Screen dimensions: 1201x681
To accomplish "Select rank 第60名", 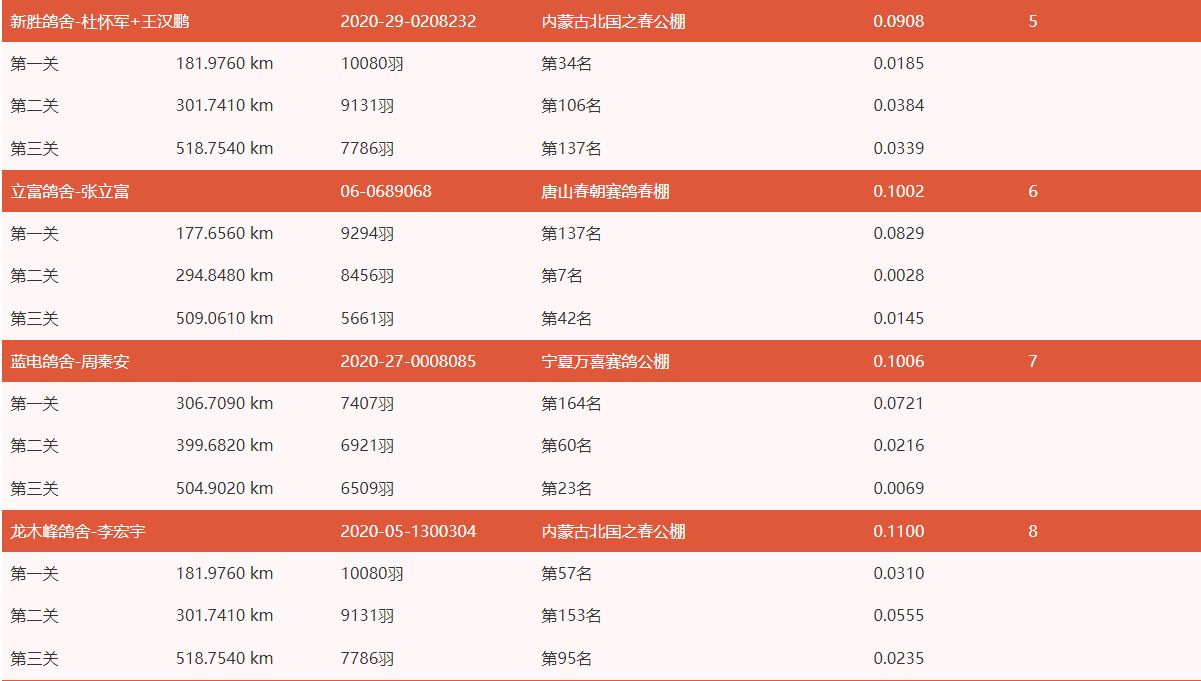I will [x=566, y=446].
